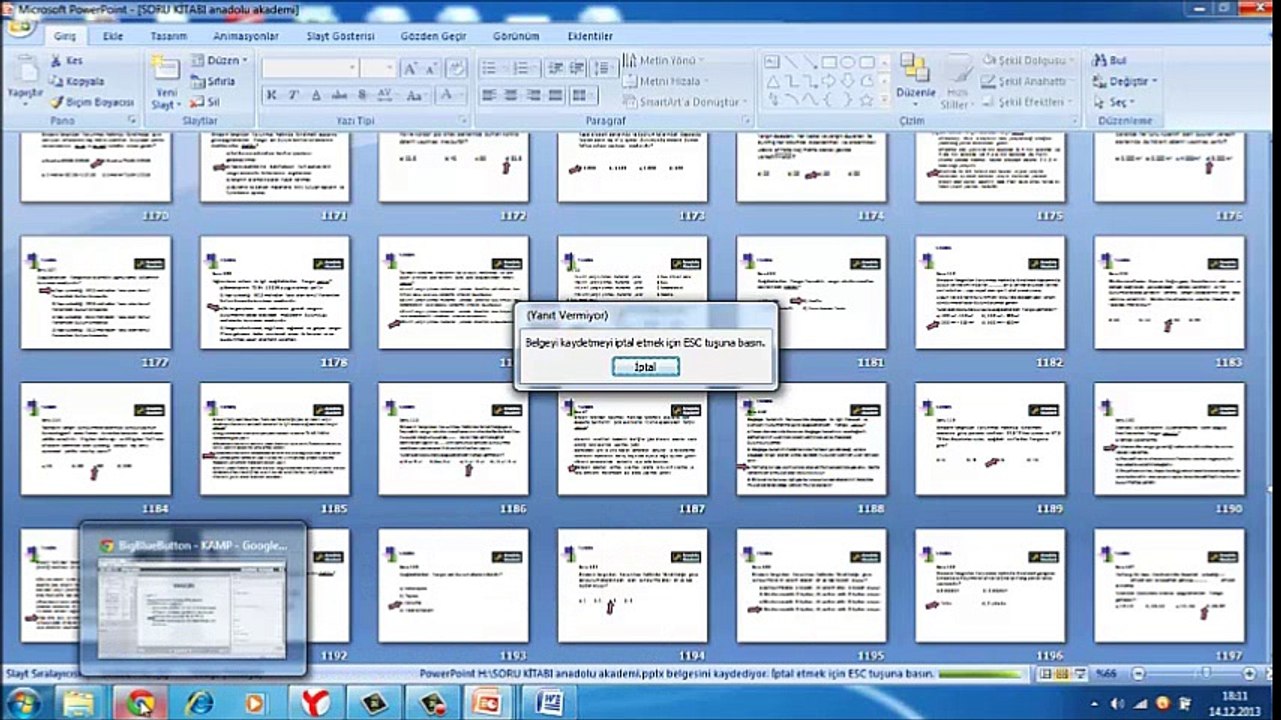Align text to the left
Viewport: 1281px width, 720px height.
(x=489, y=95)
